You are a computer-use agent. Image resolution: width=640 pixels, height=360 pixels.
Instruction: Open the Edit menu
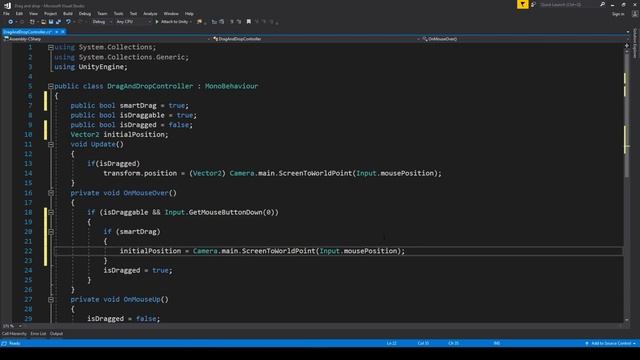(19, 14)
